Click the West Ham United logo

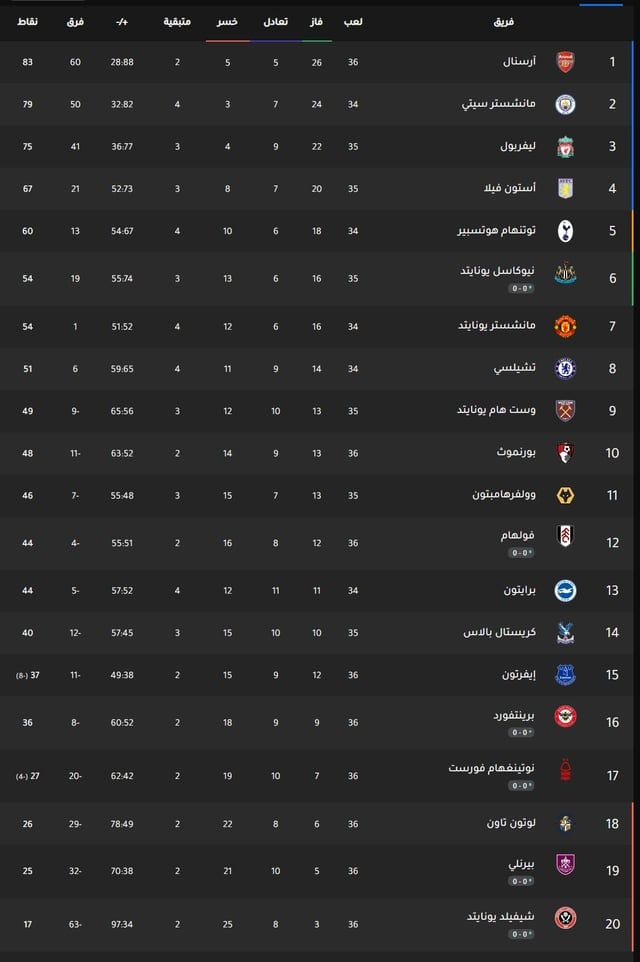click(566, 409)
